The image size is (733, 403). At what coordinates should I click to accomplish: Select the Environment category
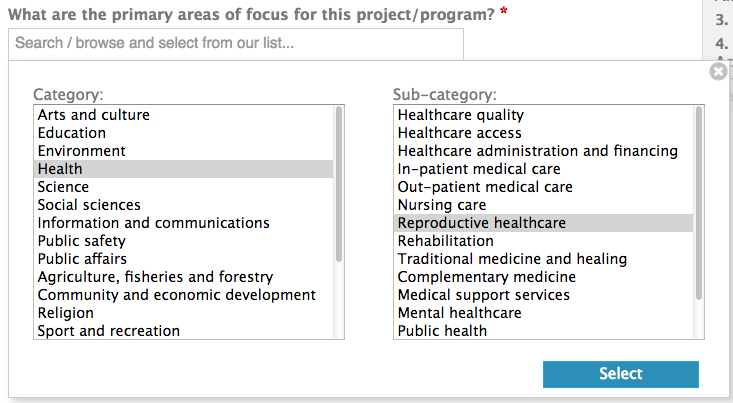(x=82, y=151)
